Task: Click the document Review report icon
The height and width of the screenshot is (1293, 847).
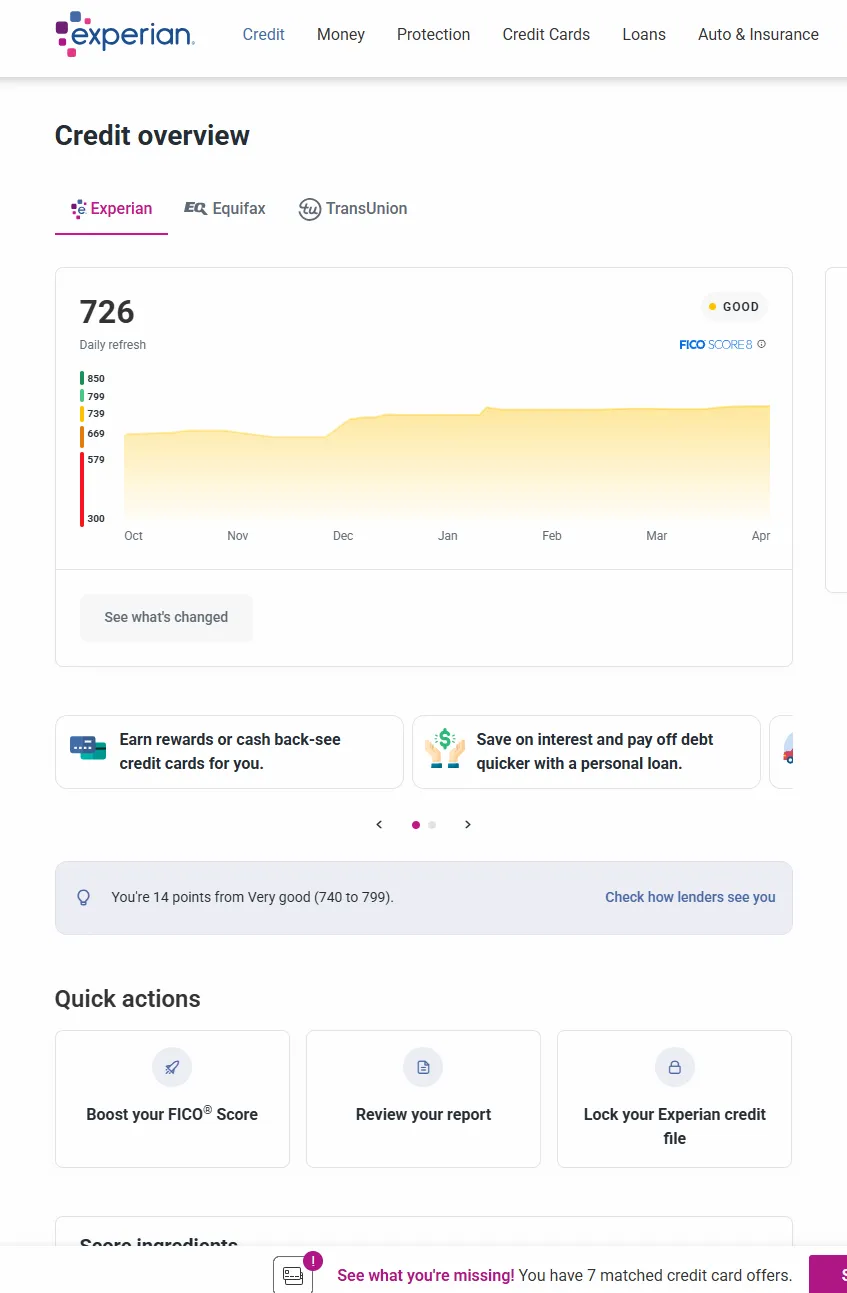Action: point(423,1067)
